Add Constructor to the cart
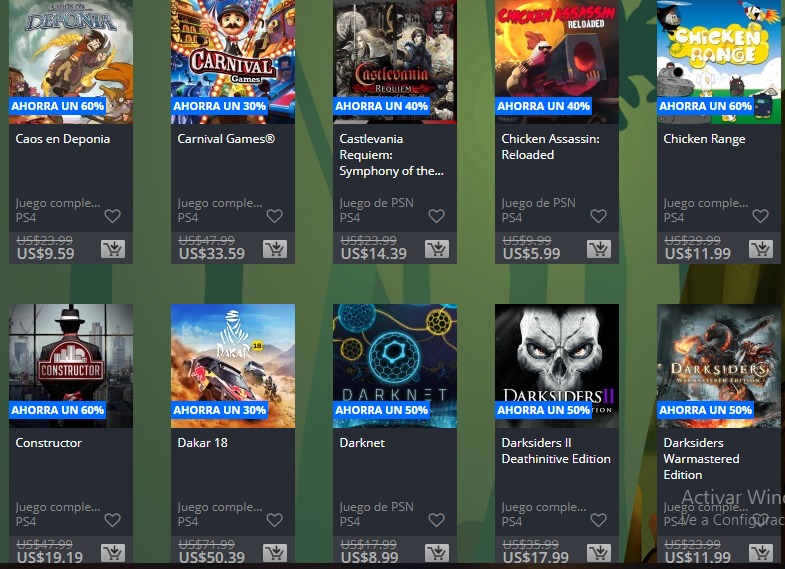This screenshot has height=569, width=785. tap(113, 552)
